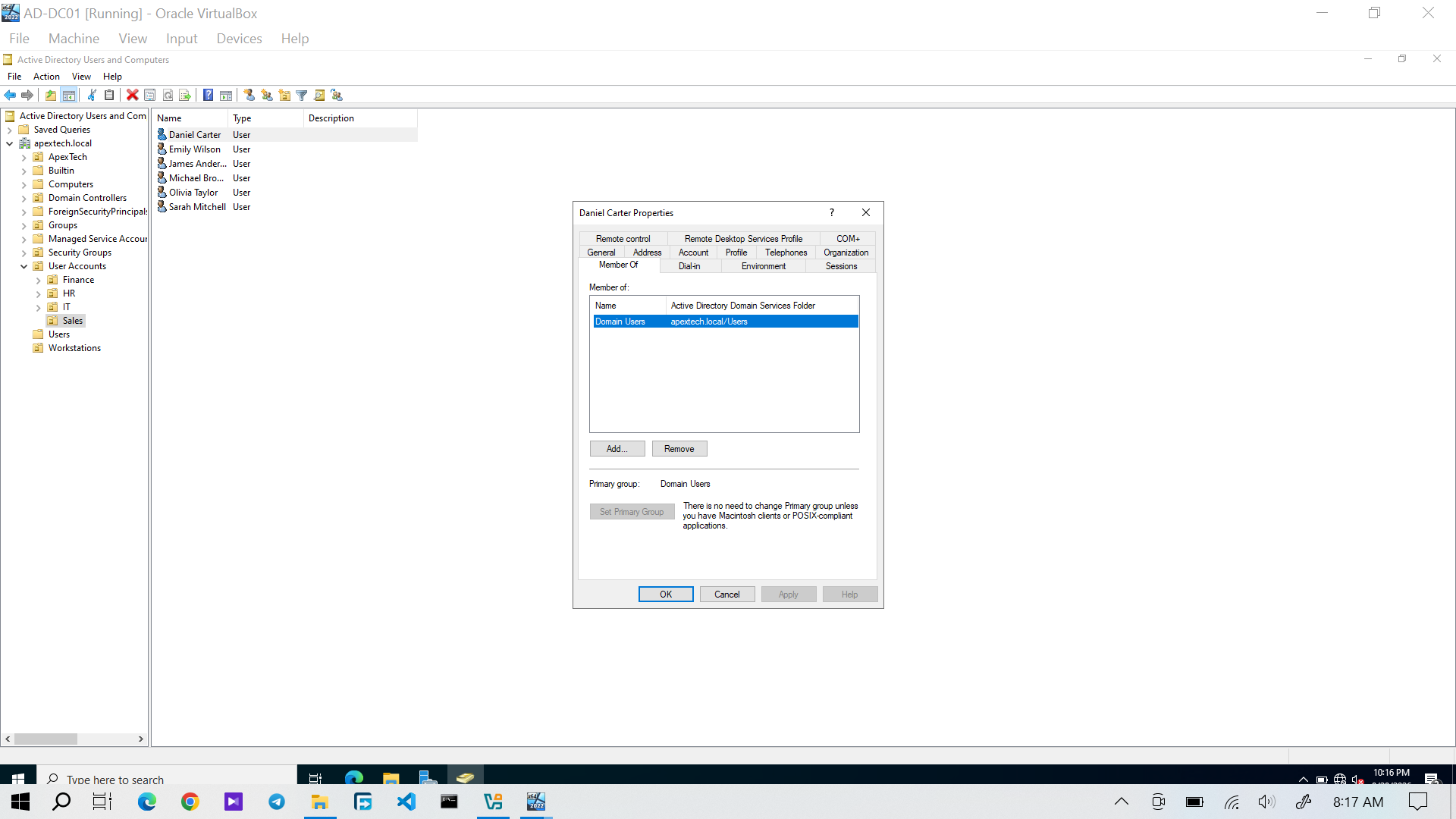Click the Type column header
Screen dimensions: 1456x819
pyautogui.click(x=266, y=118)
